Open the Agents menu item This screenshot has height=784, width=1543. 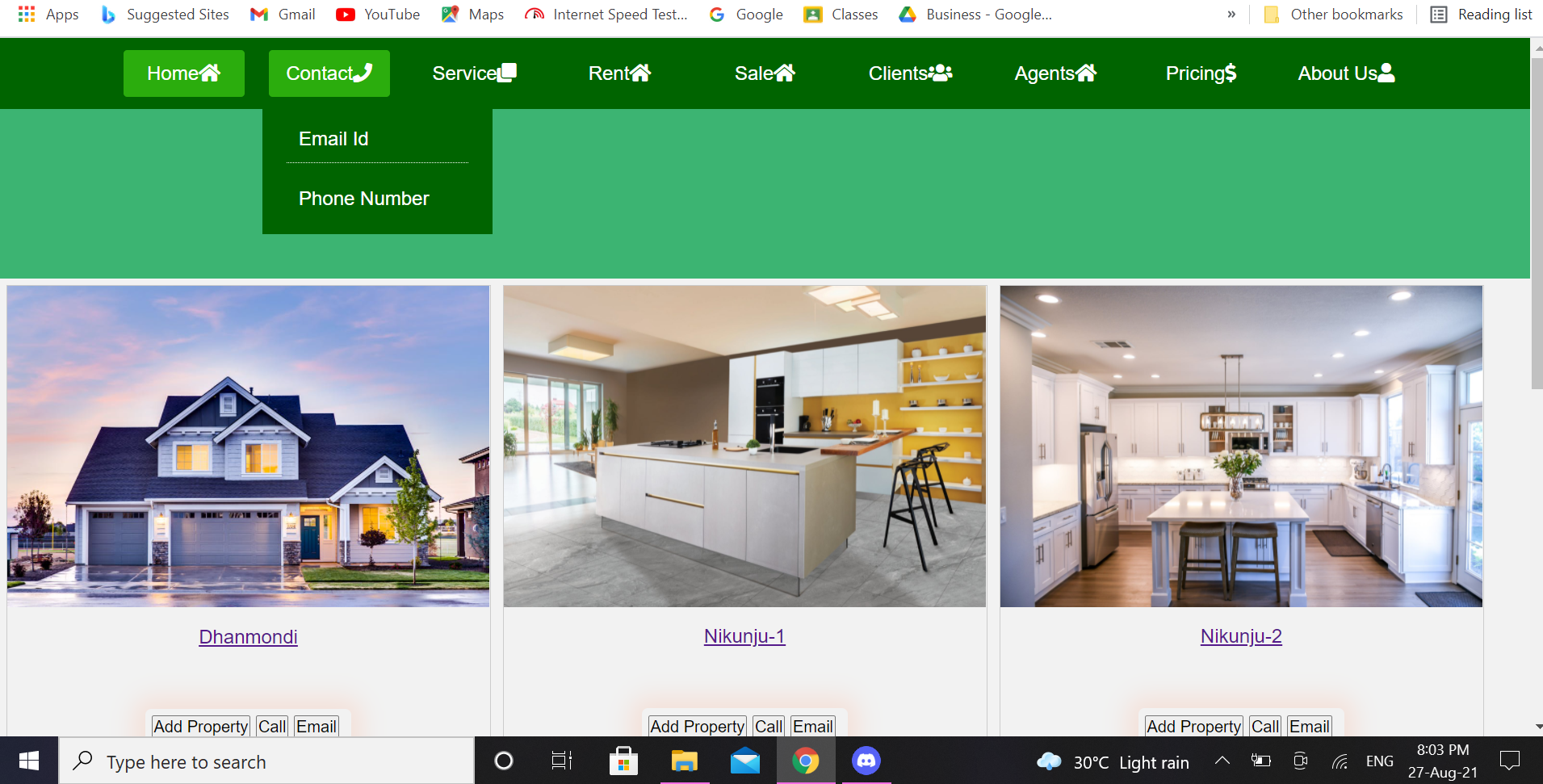tap(1056, 73)
